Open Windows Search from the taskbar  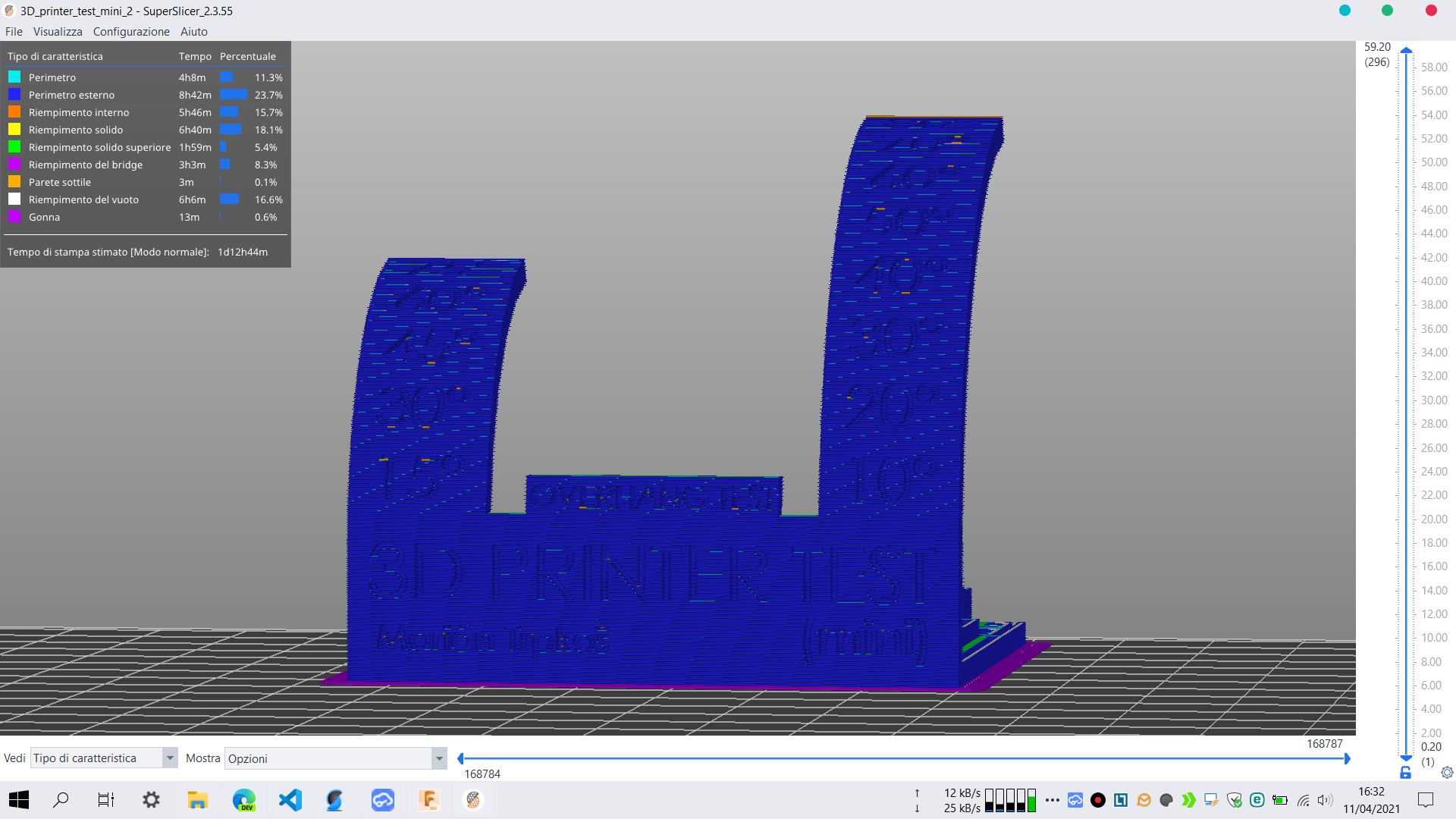click(x=61, y=800)
